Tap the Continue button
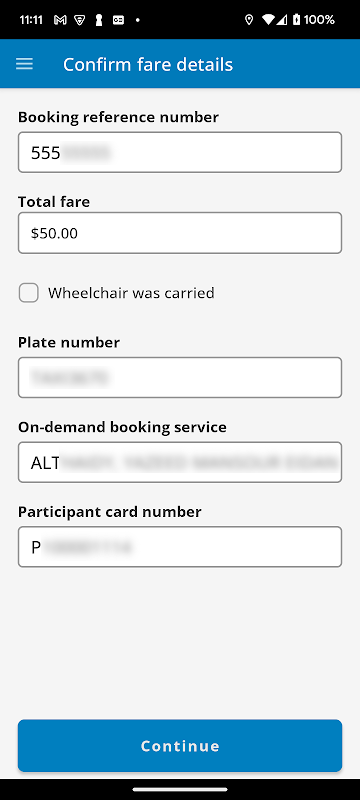The width and height of the screenshot is (360, 800). 180,745
